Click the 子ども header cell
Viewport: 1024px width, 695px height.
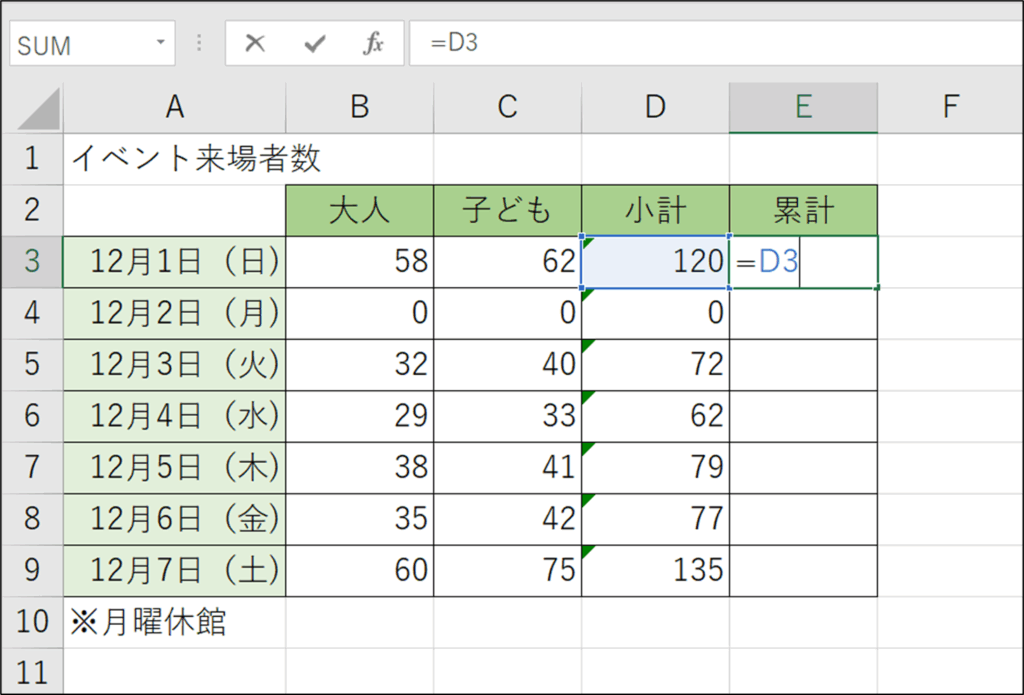[507, 210]
